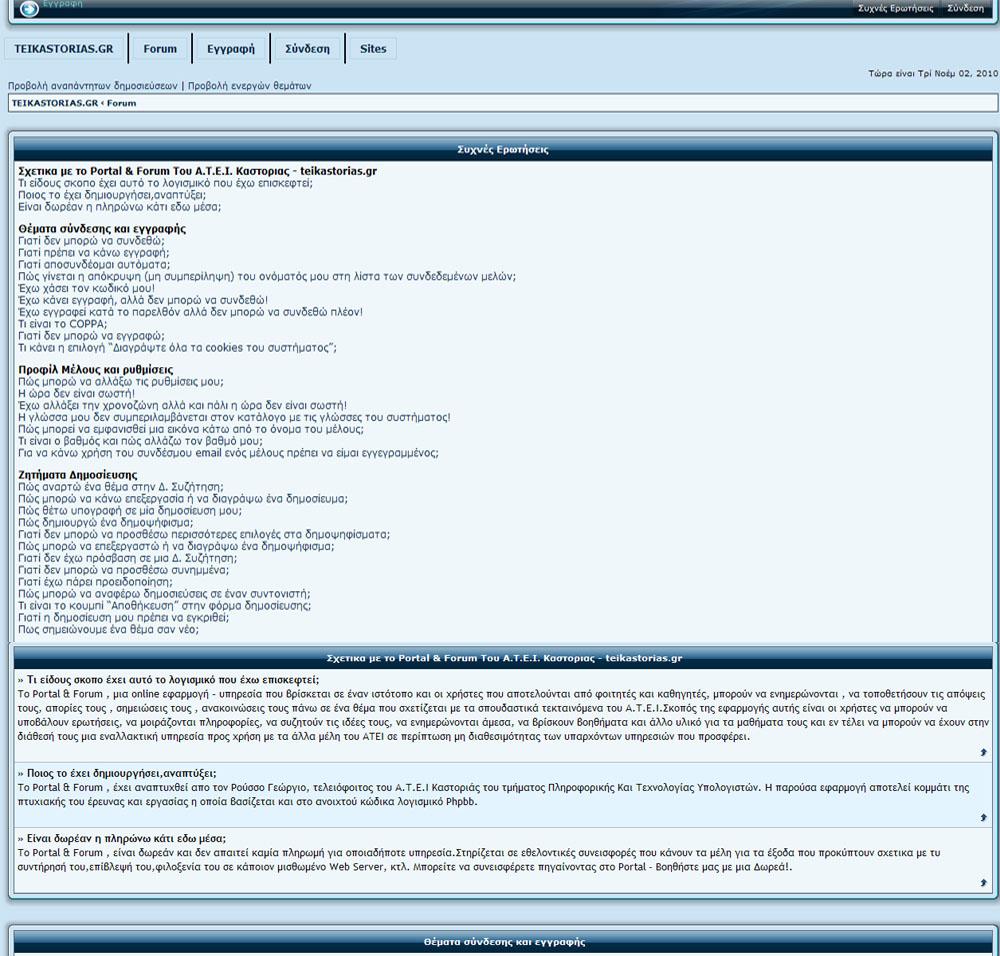The height and width of the screenshot is (956, 1000).
Task: Open 'Τι είναι ο βαθμός' question
Action: point(140,441)
